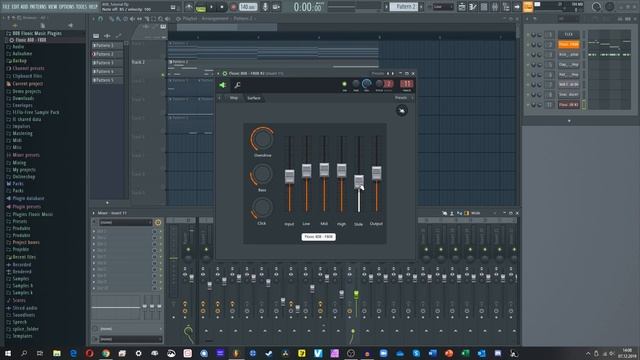The width and height of the screenshot is (640, 360).
Task: Open the mixer insert preset dropdown
Action: 126,222
